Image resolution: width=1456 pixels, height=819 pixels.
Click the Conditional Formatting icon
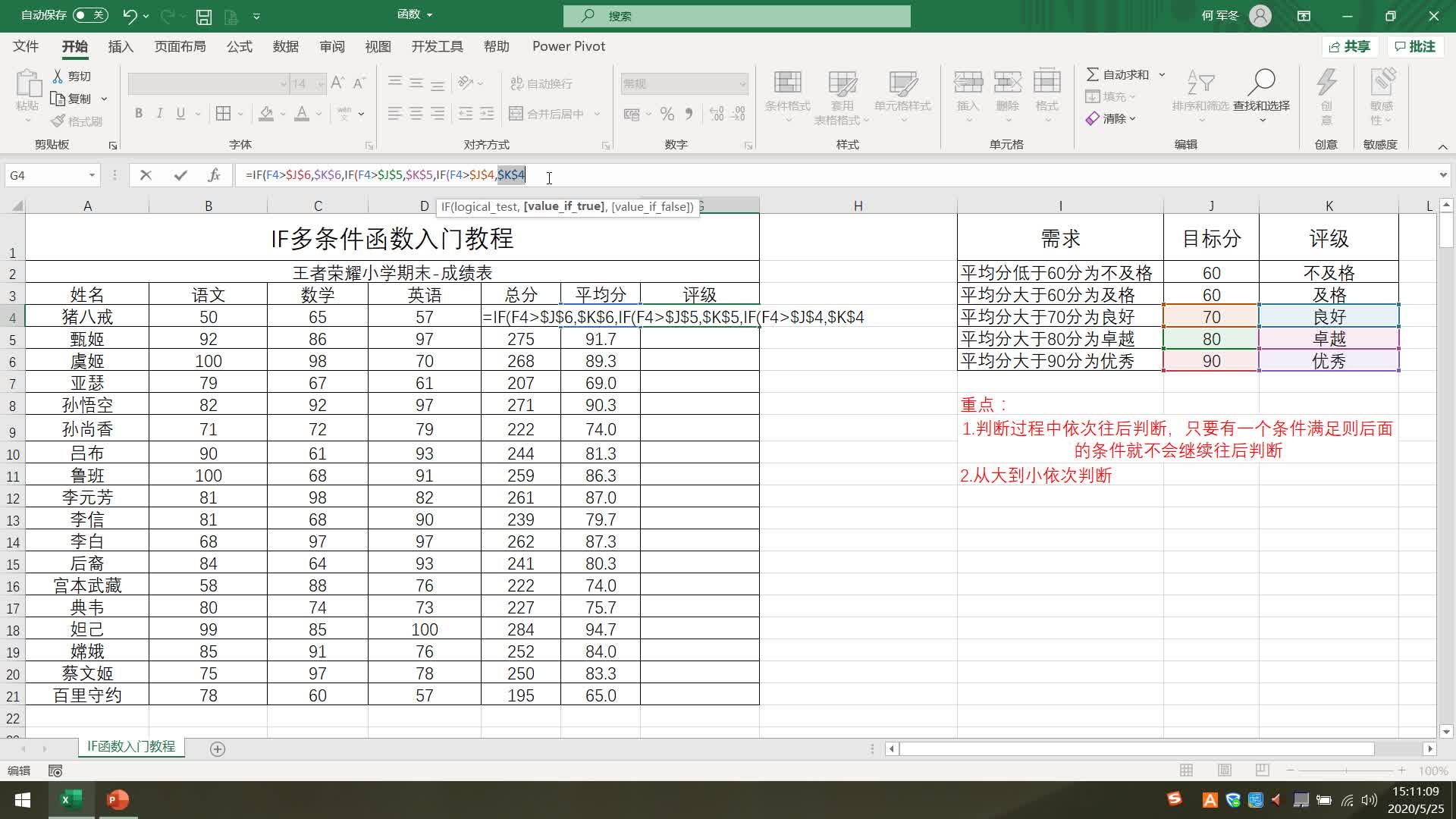coord(787,82)
